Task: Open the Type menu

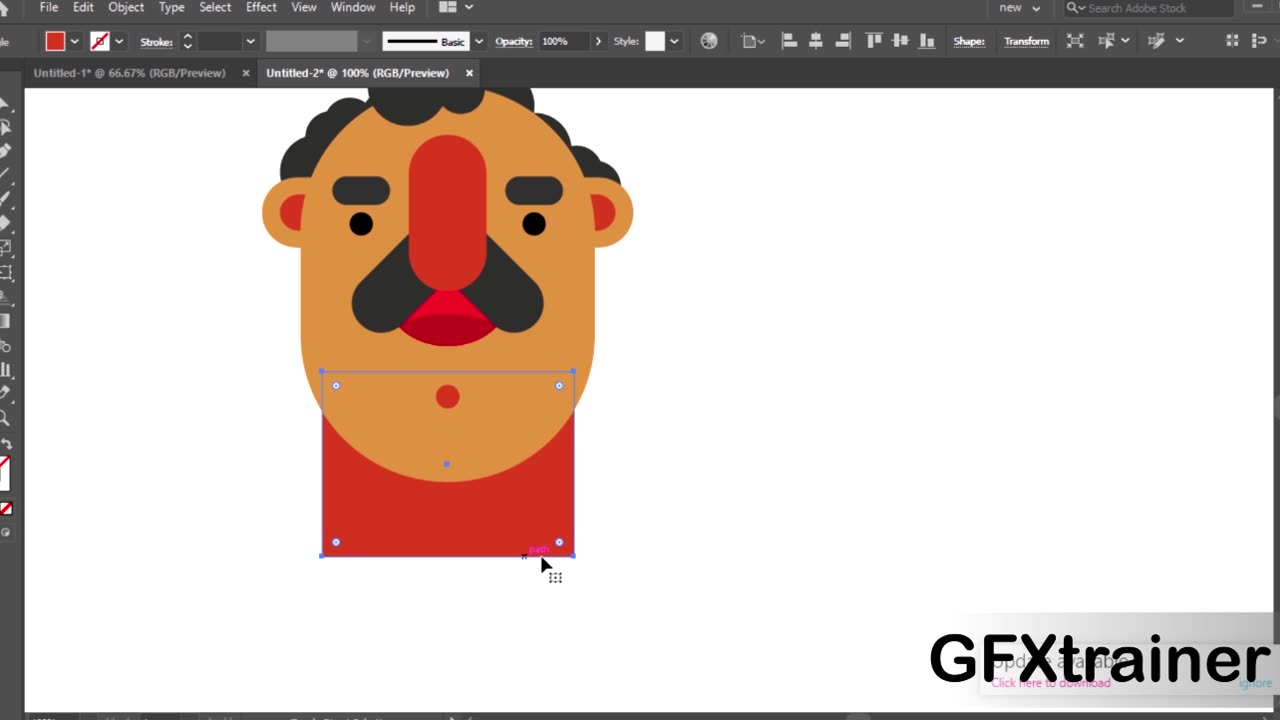Action: [x=172, y=7]
